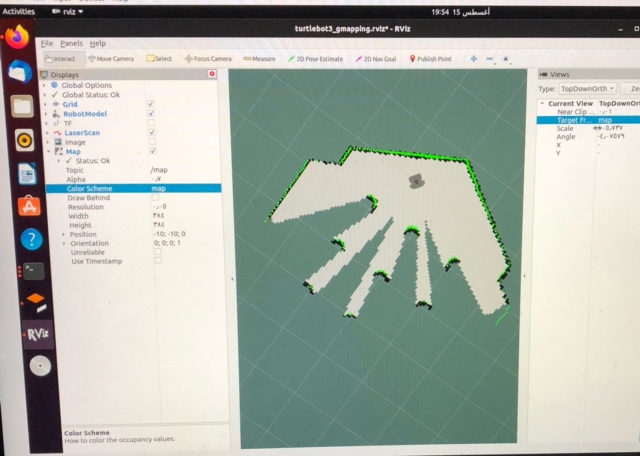
Task: Open the Help menu
Action: (x=98, y=43)
